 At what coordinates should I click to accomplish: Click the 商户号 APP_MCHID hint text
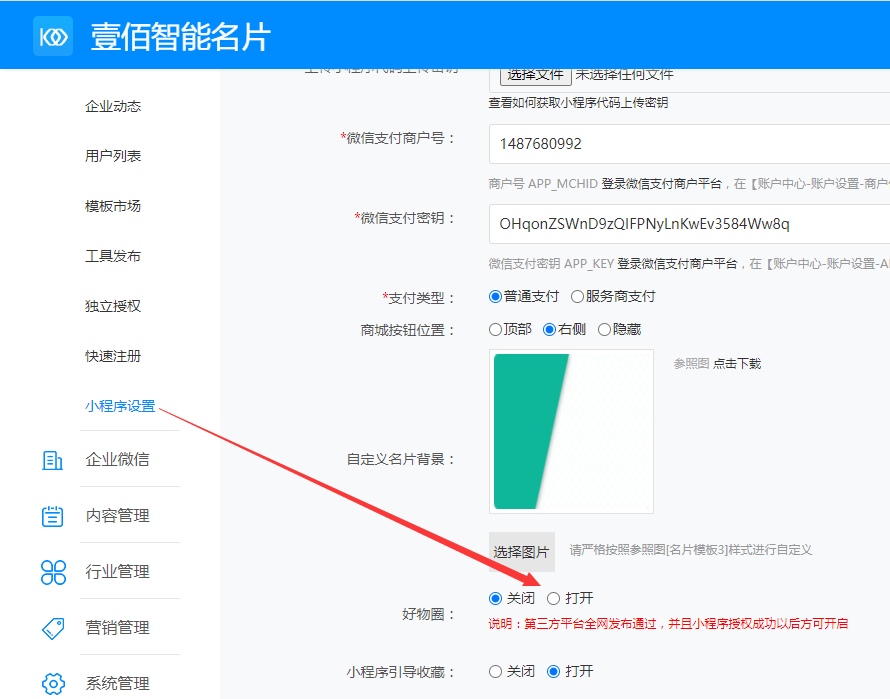[689, 184]
